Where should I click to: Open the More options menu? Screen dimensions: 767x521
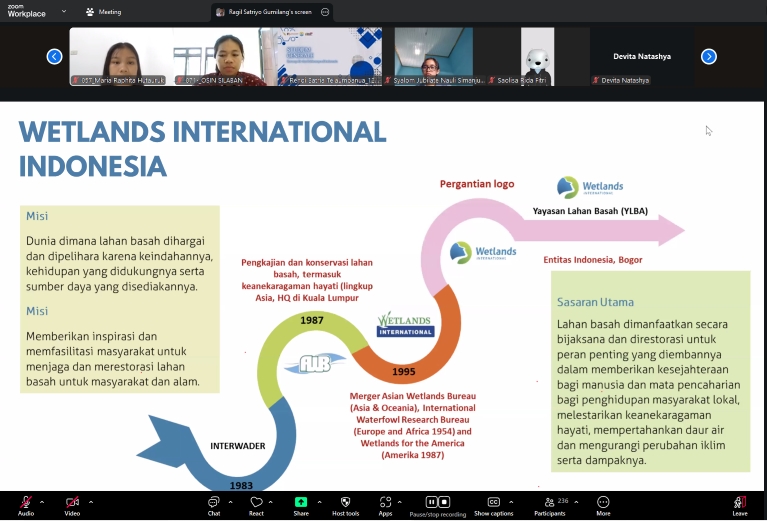[603, 505]
